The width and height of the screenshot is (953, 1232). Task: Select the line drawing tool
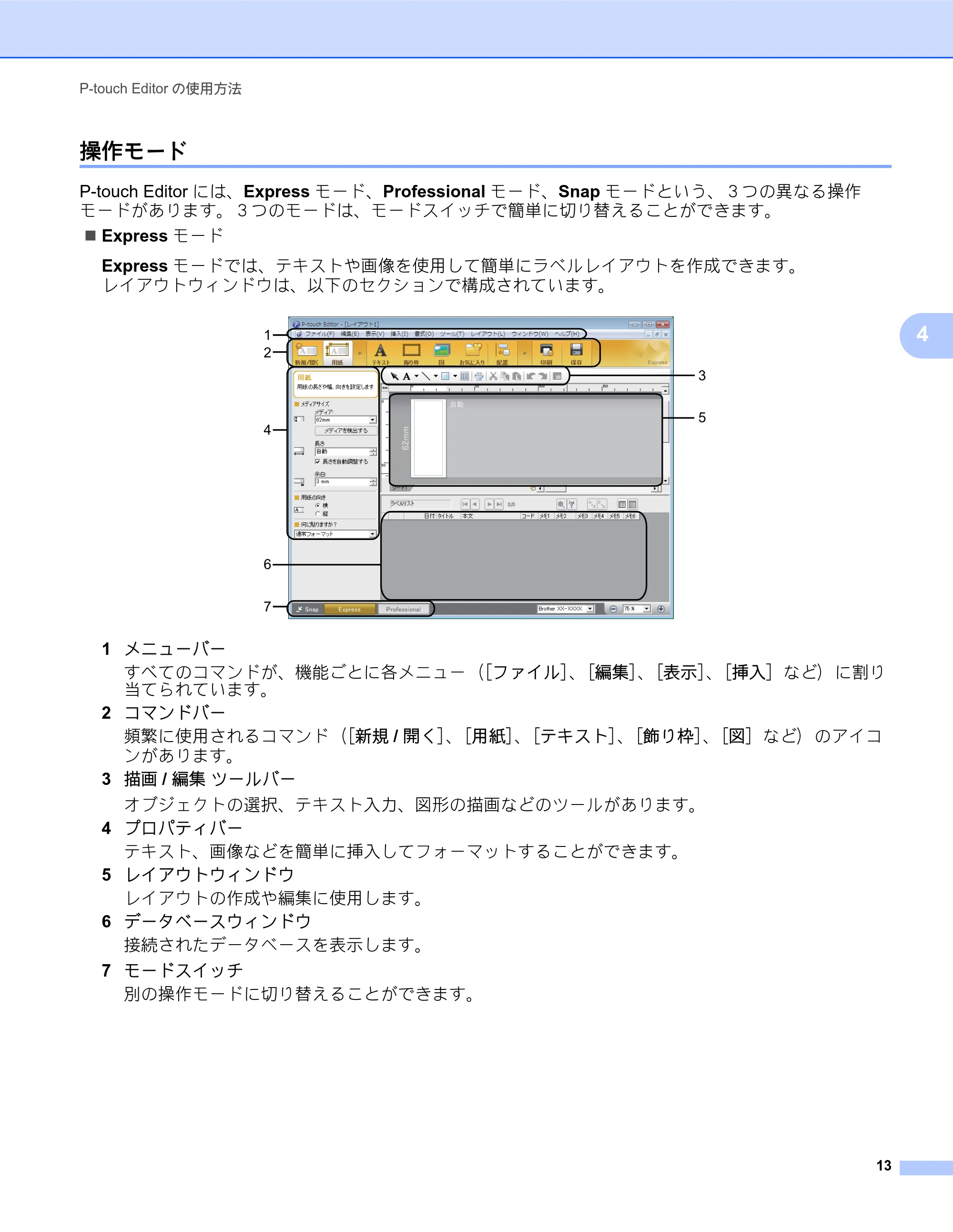[x=426, y=376]
